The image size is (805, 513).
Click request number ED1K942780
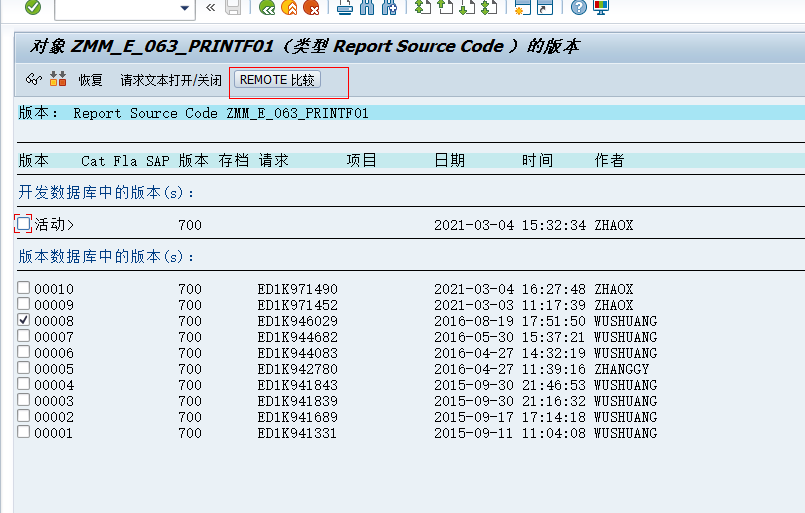point(298,369)
